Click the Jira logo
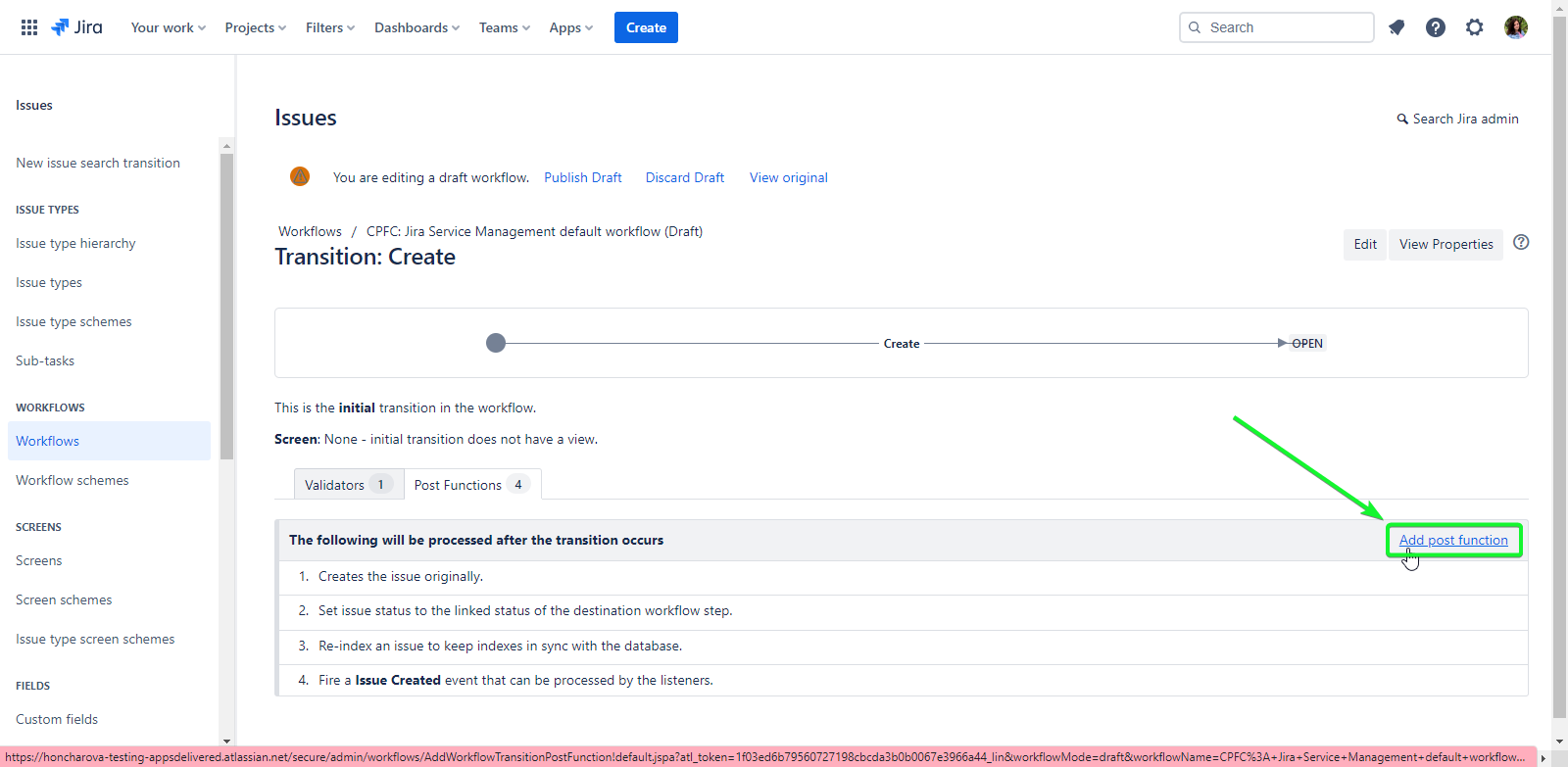 tap(76, 27)
